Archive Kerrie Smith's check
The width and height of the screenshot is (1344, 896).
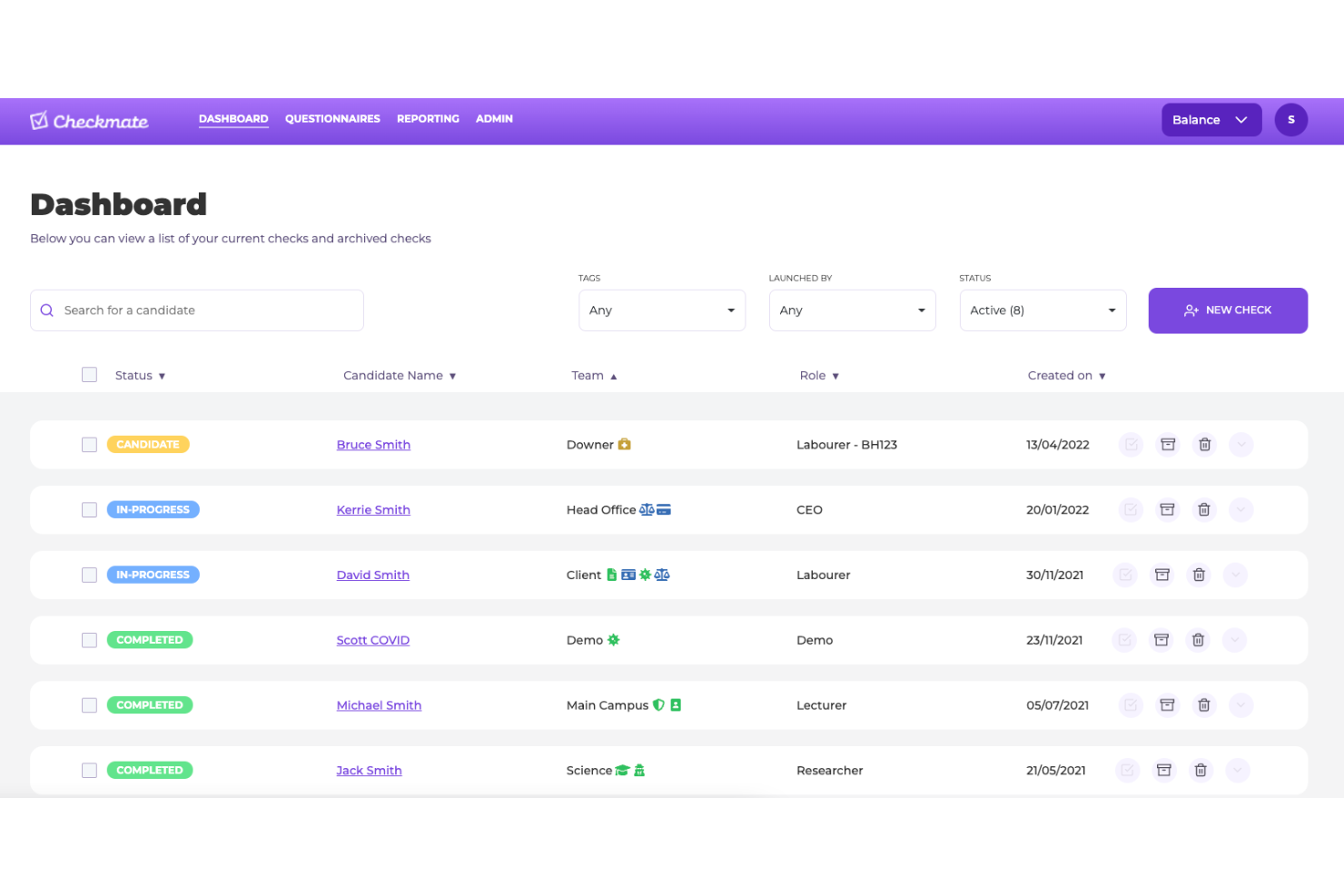click(1167, 510)
